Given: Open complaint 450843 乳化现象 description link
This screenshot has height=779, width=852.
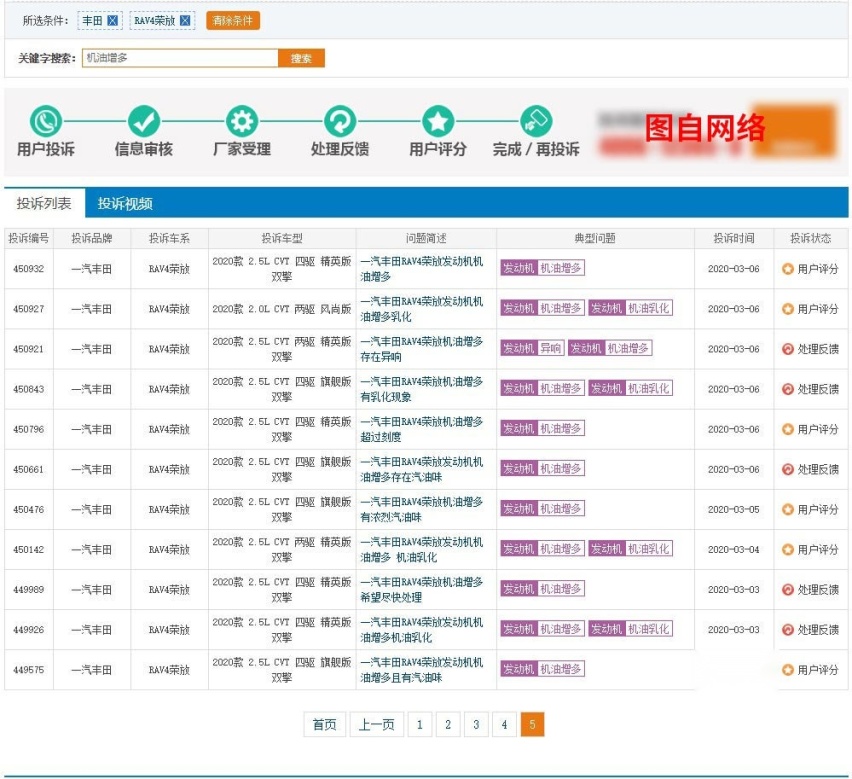Looking at the screenshot, I should point(422,390).
